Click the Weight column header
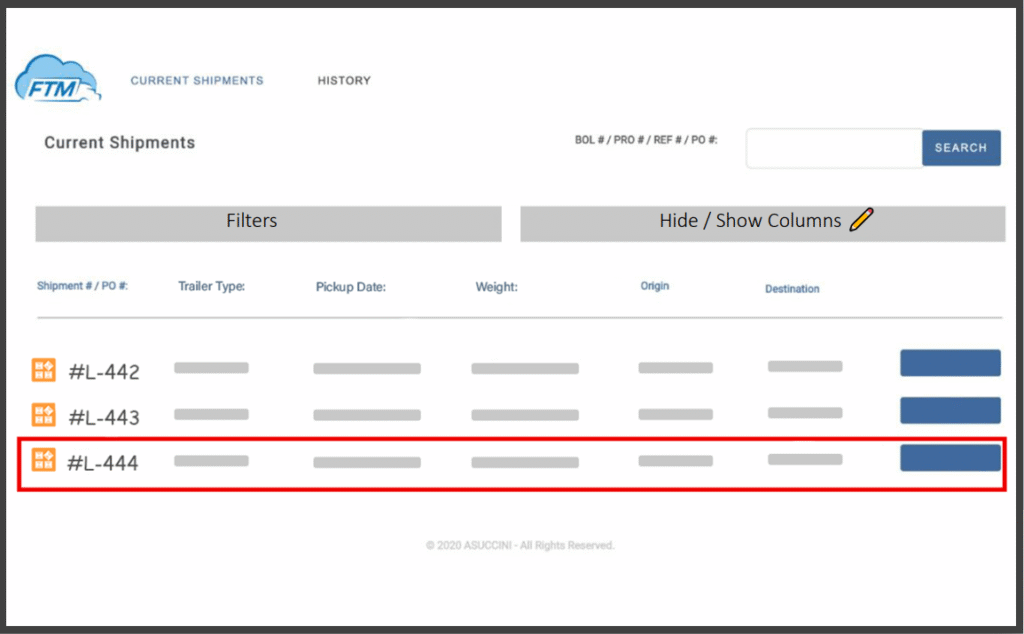Image resolution: width=1024 pixels, height=634 pixels. (496, 287)
